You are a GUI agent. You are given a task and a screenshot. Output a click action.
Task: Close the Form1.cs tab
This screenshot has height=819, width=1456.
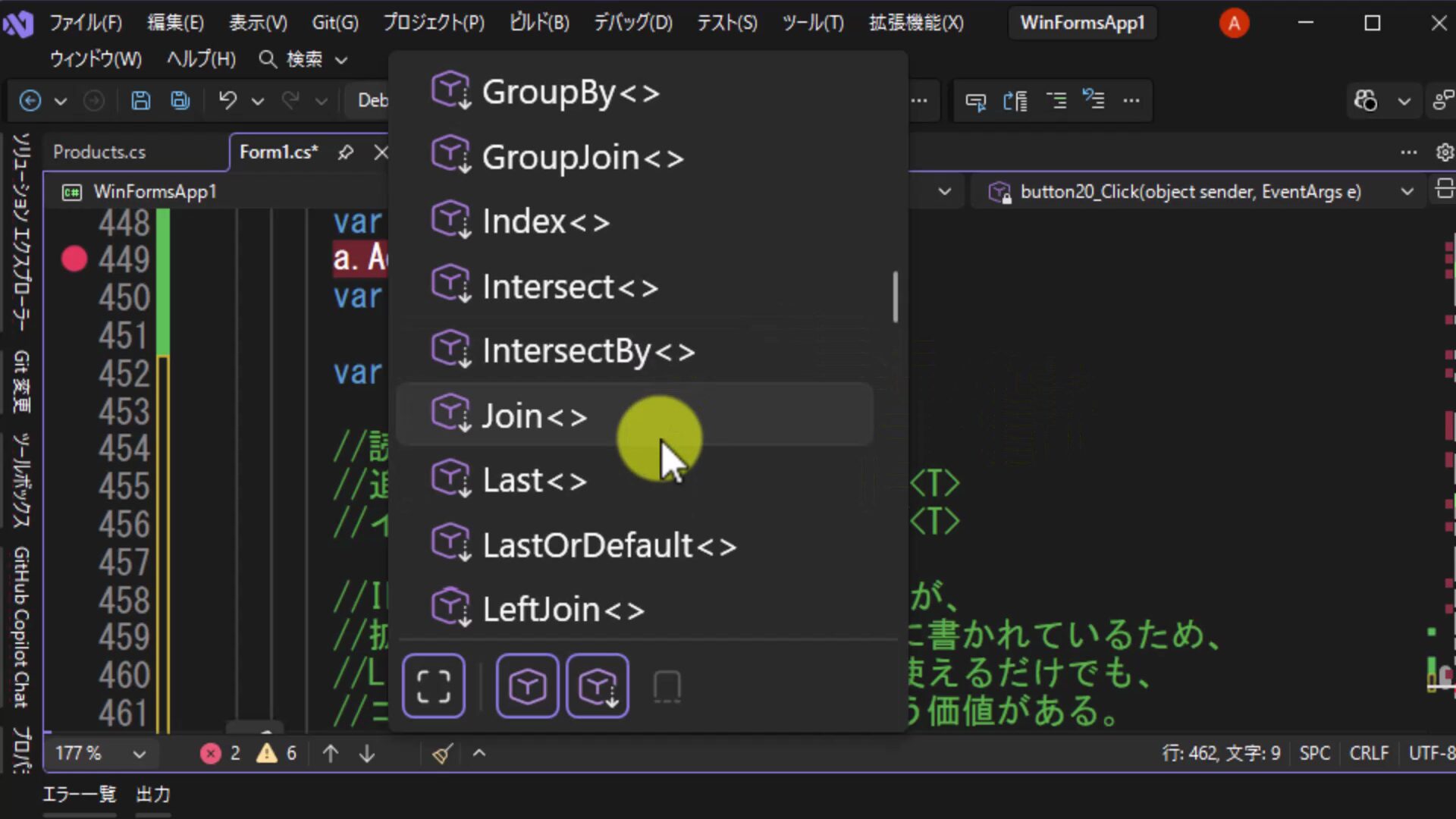tap(381, 152)
